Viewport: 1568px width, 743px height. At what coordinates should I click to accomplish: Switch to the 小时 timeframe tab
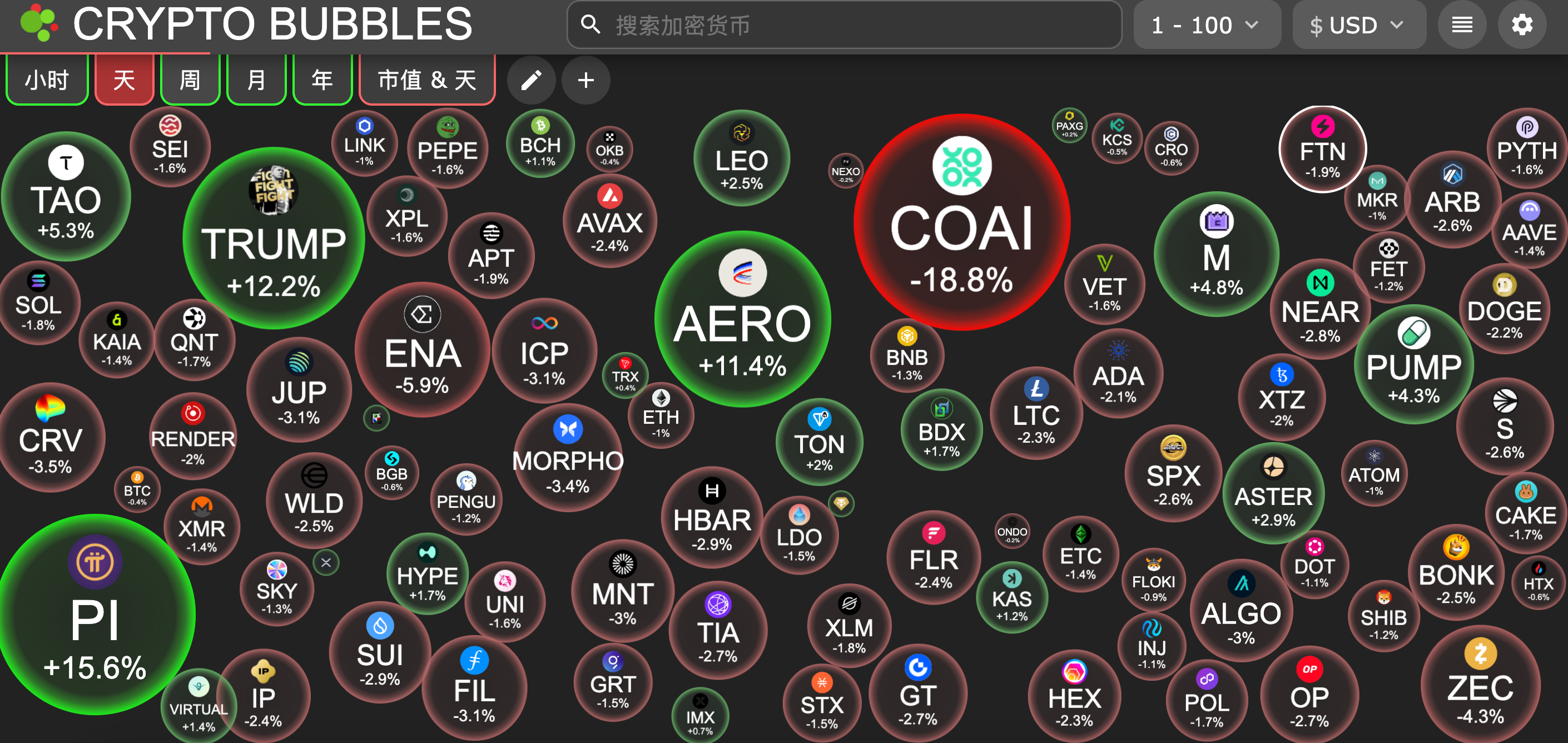47,80
